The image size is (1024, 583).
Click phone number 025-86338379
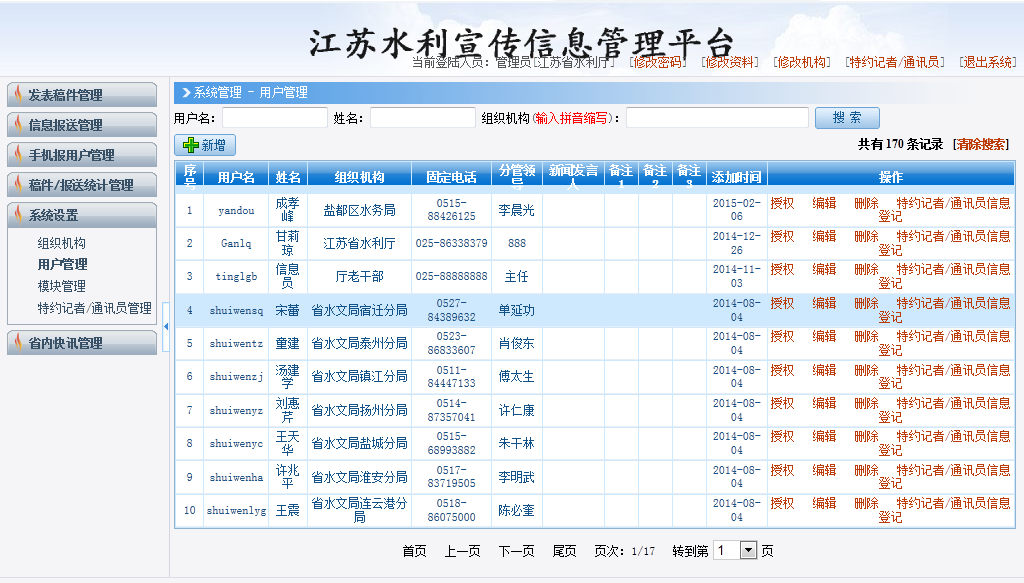[x=451, y=243]
